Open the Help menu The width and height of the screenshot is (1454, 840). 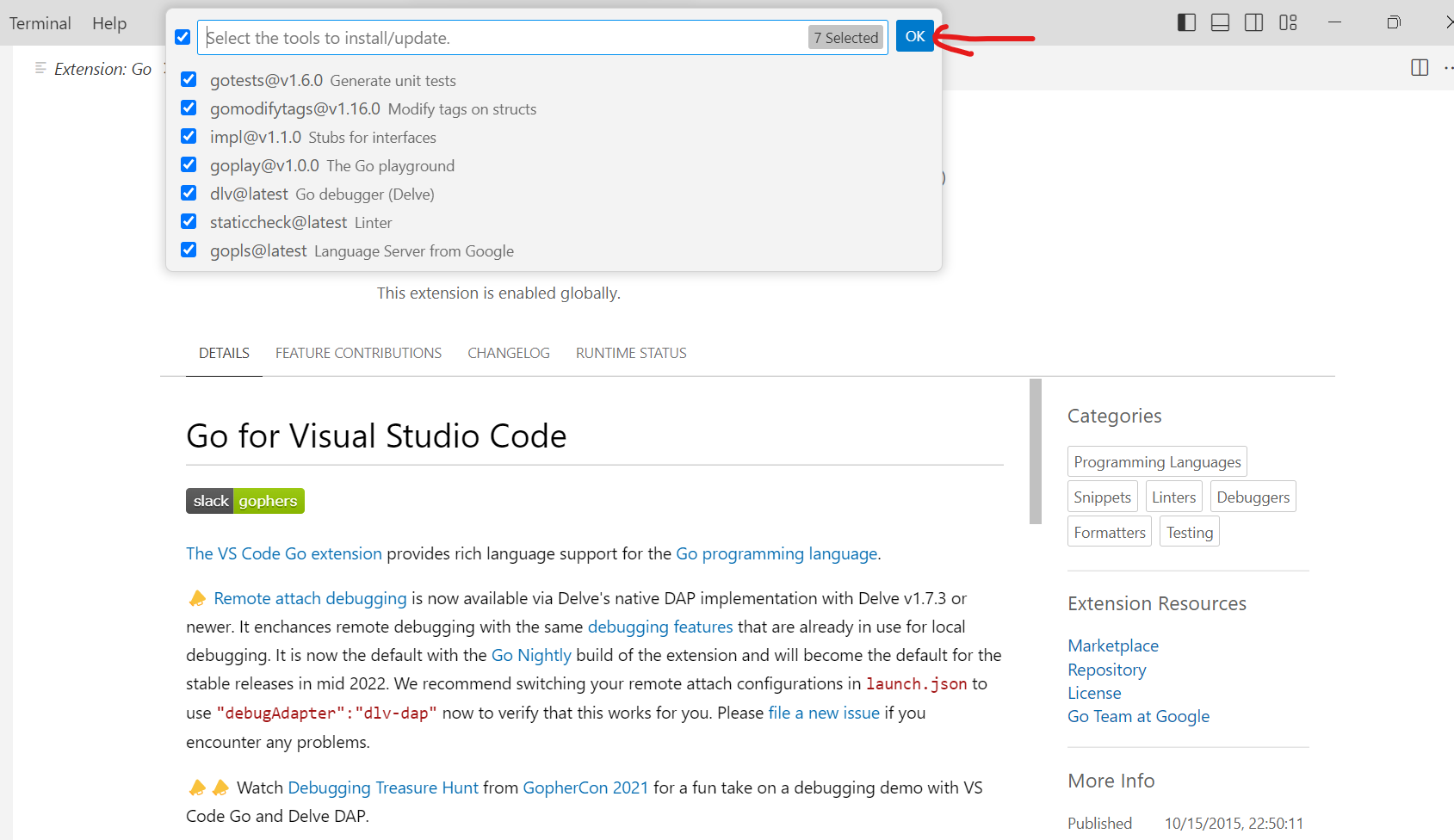pos(109,23)
